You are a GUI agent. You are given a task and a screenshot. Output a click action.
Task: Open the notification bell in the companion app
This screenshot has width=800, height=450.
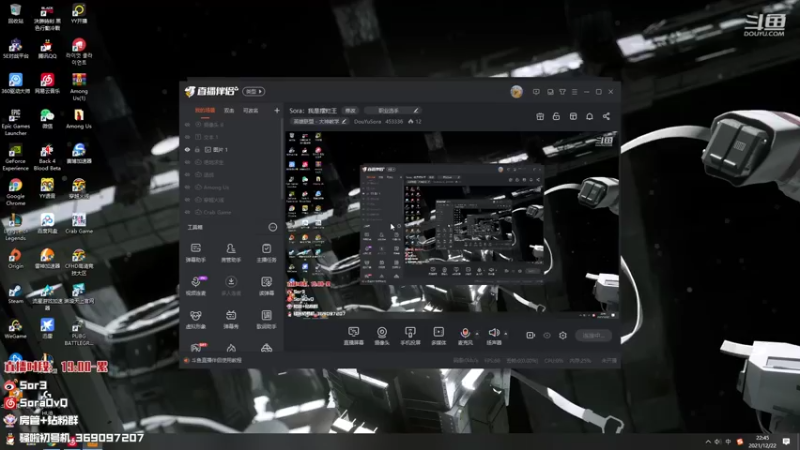[x=589, y=116]
